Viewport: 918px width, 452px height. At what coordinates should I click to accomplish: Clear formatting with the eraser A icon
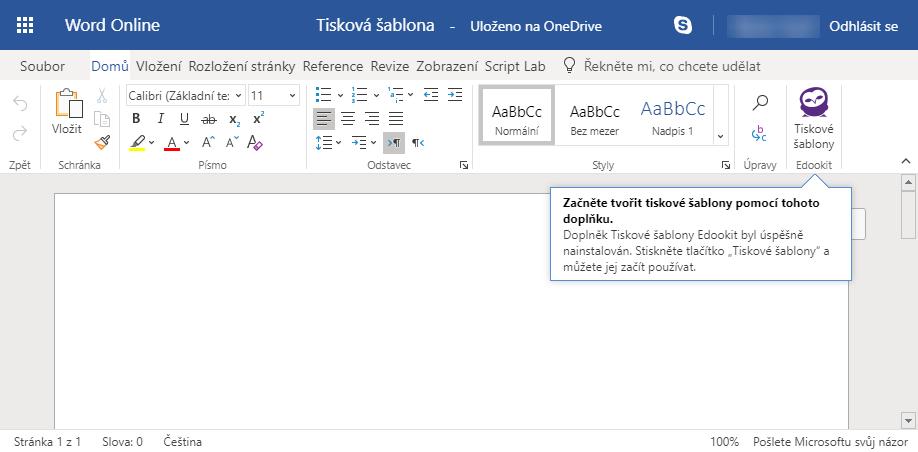[x=255, y=142]
